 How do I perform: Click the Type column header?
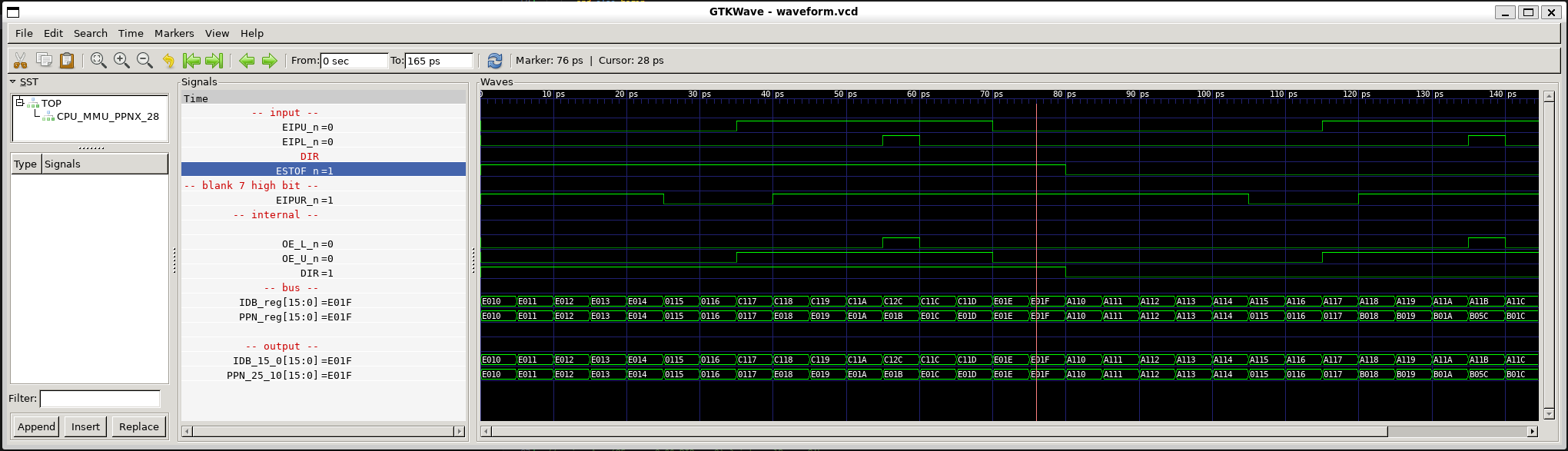coord(25,164)
